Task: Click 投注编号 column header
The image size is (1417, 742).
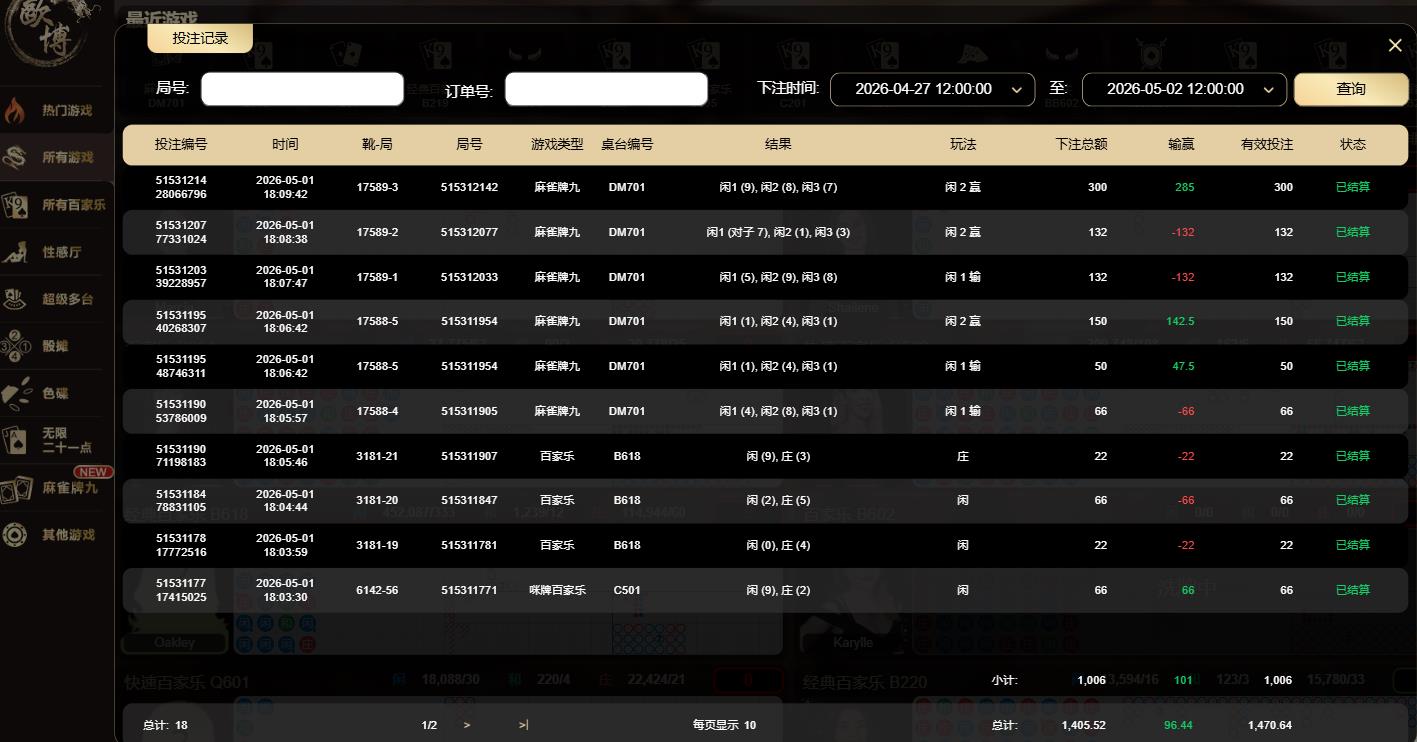Action: click(x=181, y=144)
